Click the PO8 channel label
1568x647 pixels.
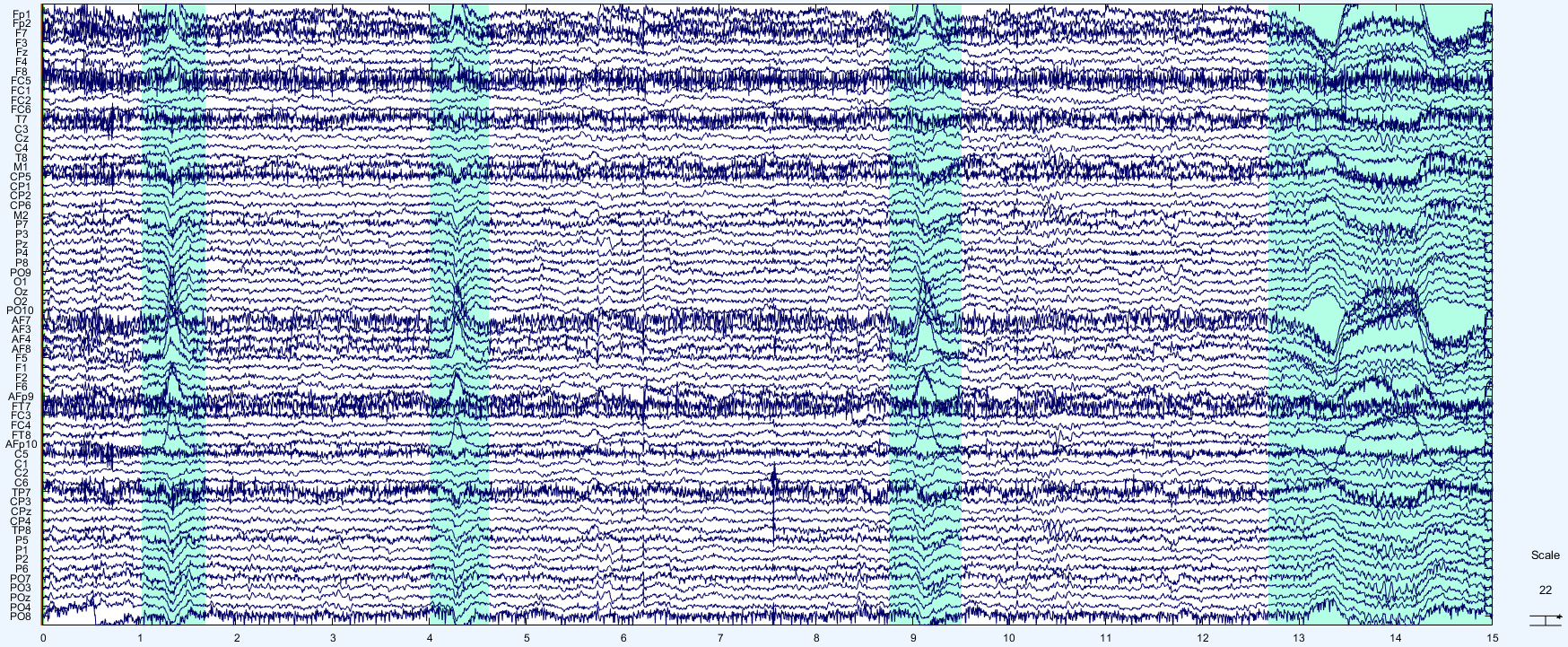20,616
